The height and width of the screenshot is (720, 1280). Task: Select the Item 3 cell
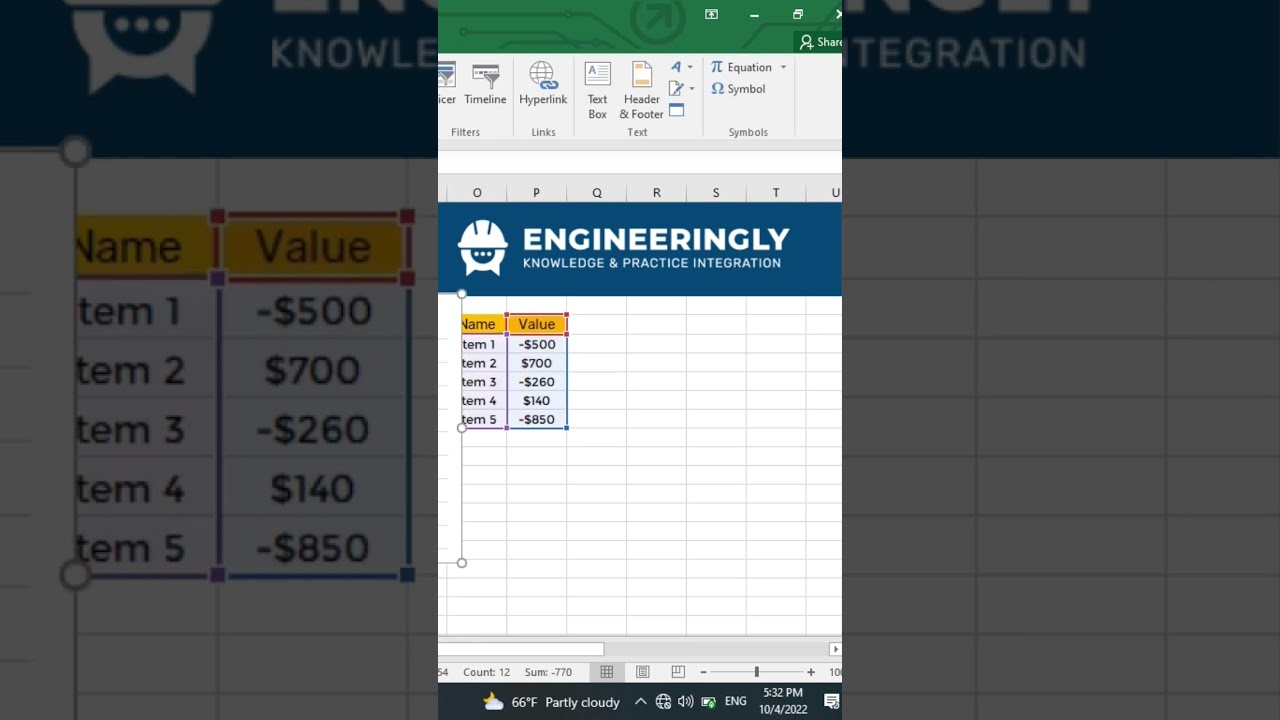point(484,382)
